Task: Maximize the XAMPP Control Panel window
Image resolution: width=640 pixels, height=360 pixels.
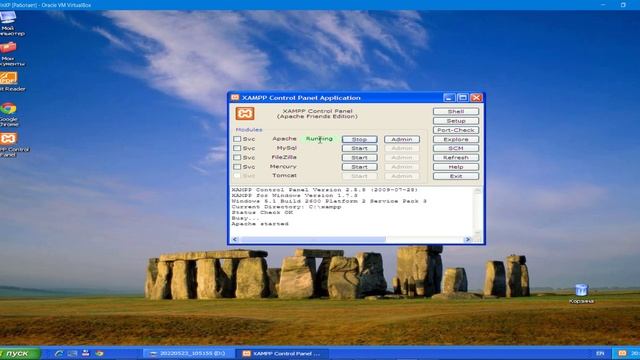Action: click(x=462, y=98)
